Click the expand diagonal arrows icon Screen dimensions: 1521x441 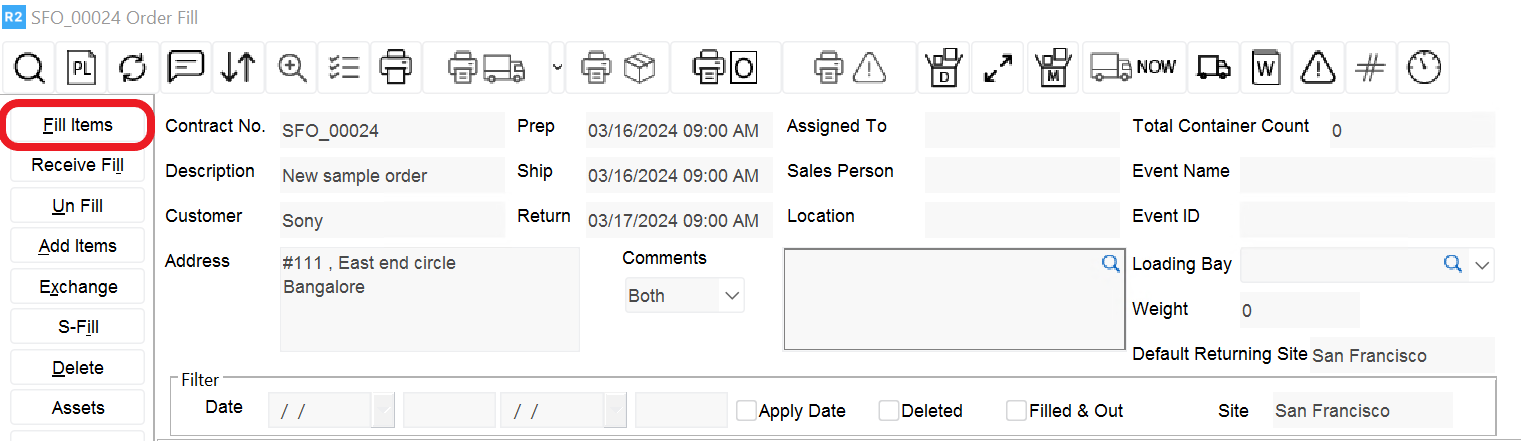coord(997,67)
